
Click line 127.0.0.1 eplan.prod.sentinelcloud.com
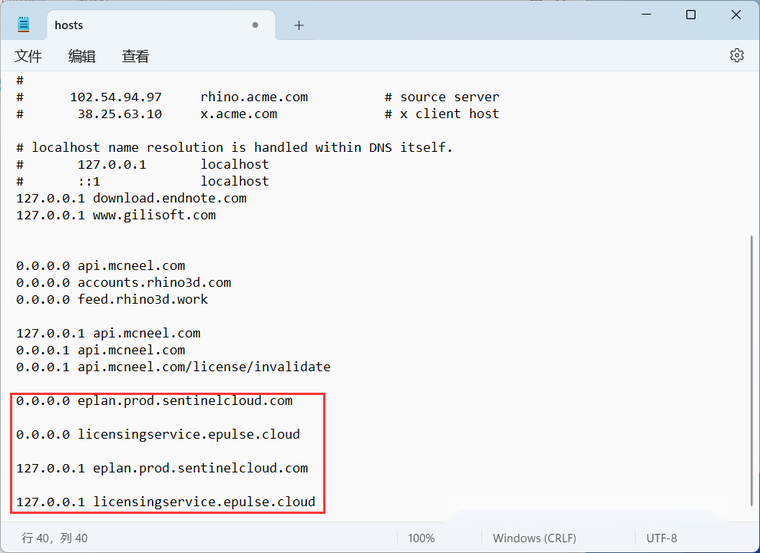[x=162, y=468]
